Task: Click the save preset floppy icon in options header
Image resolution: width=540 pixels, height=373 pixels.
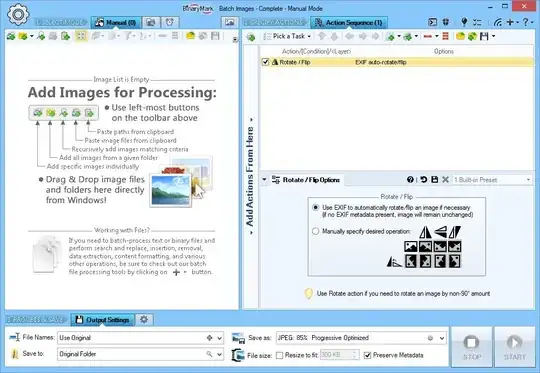Action: pyautogui.click(x=435, y=179)
